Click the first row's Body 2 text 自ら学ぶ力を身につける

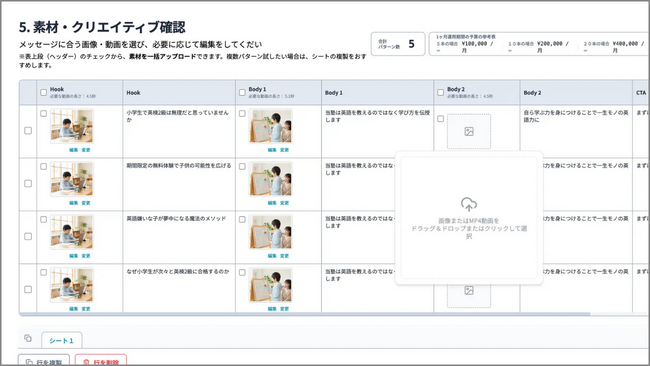(576, 116)
